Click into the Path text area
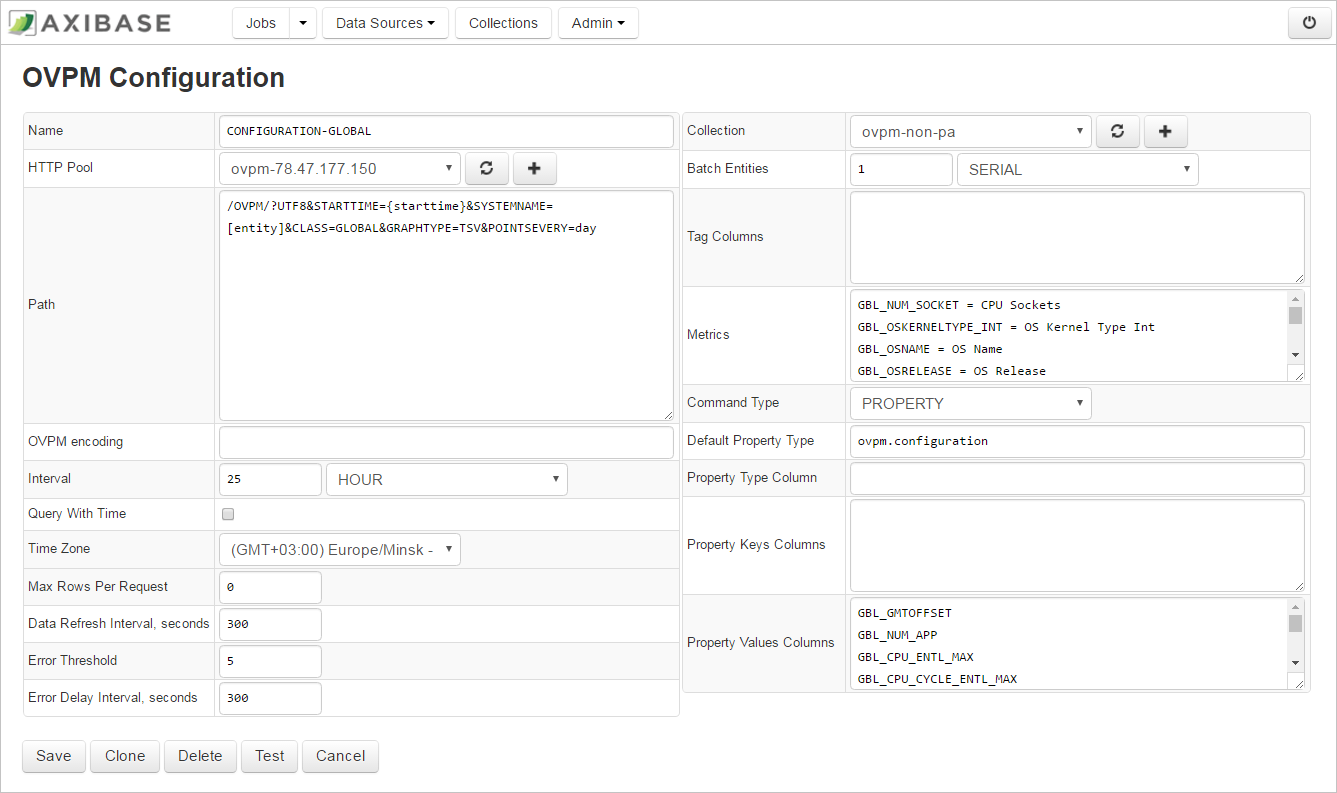 pyautogui.click(x=446, y=305)
